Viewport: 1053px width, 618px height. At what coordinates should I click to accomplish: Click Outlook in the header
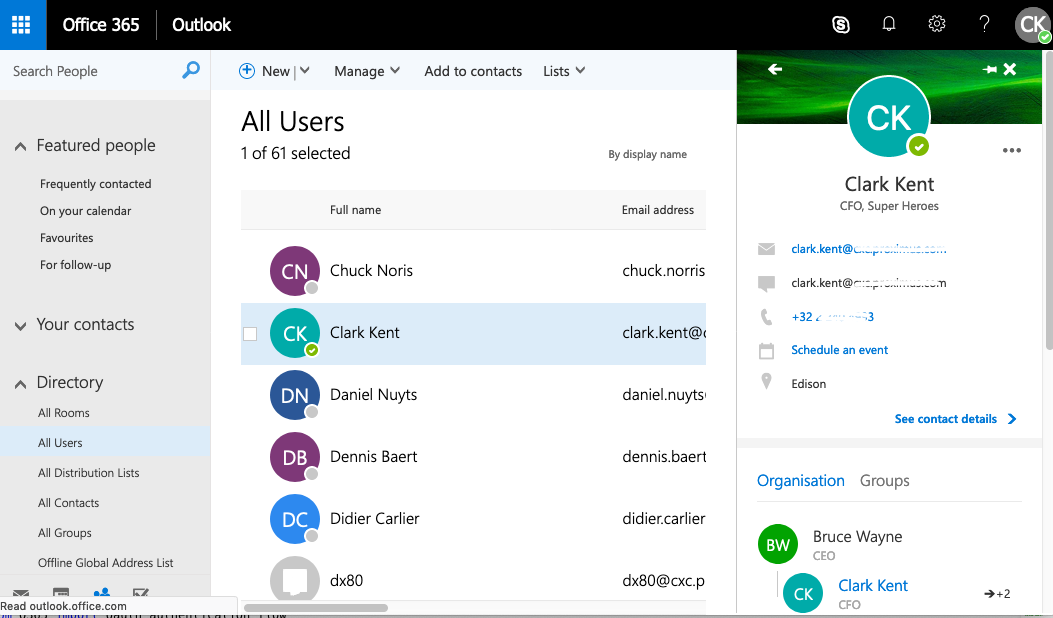coord(201,25)
